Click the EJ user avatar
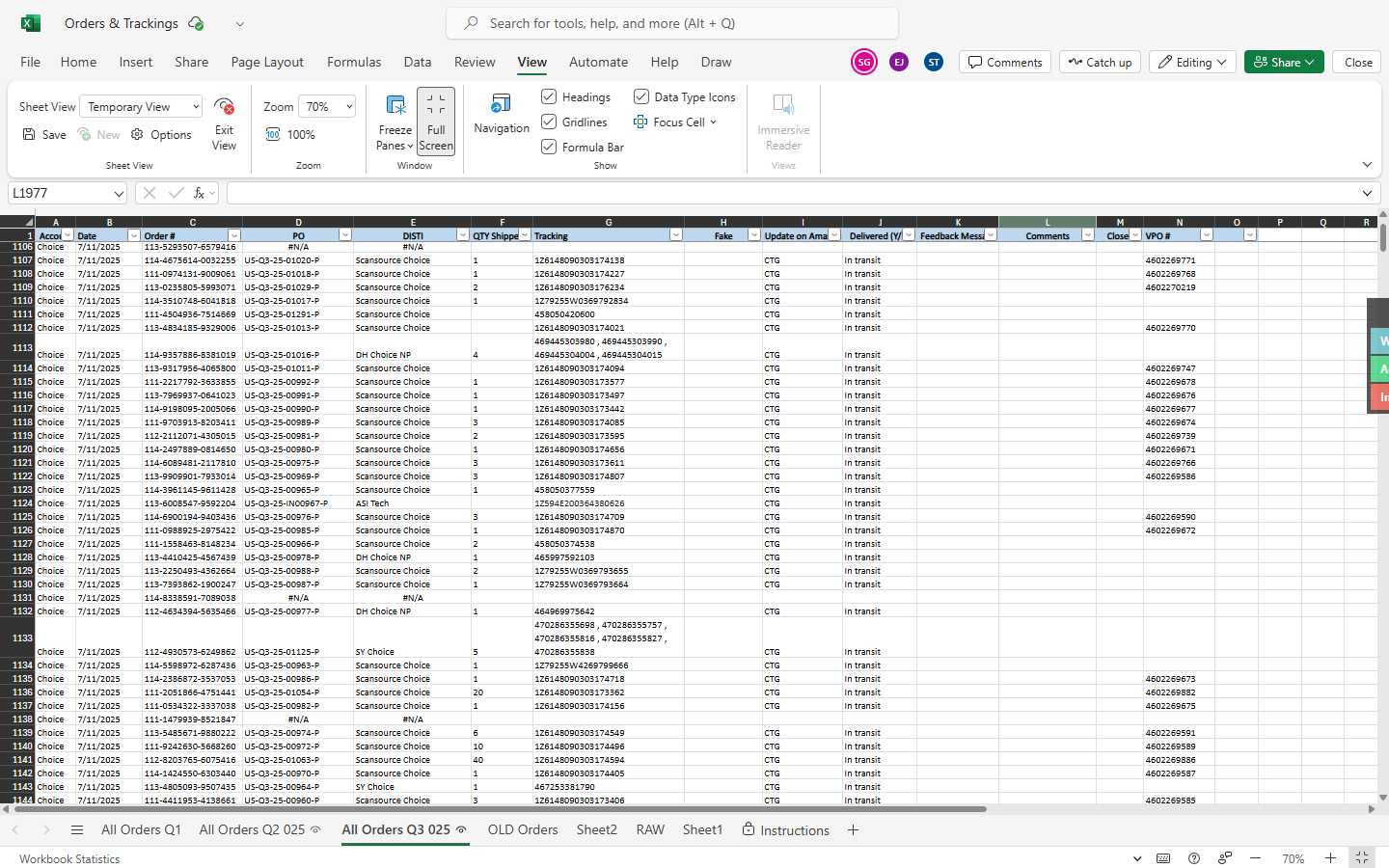This screenshot has width=1389, height=868. [x=899, y=62]
